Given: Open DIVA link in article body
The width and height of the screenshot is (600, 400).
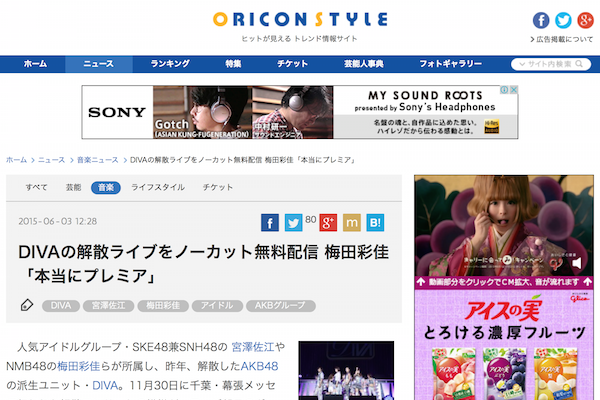Looking at the screenshot, I should pyautogui.click(x=105, y=385).
